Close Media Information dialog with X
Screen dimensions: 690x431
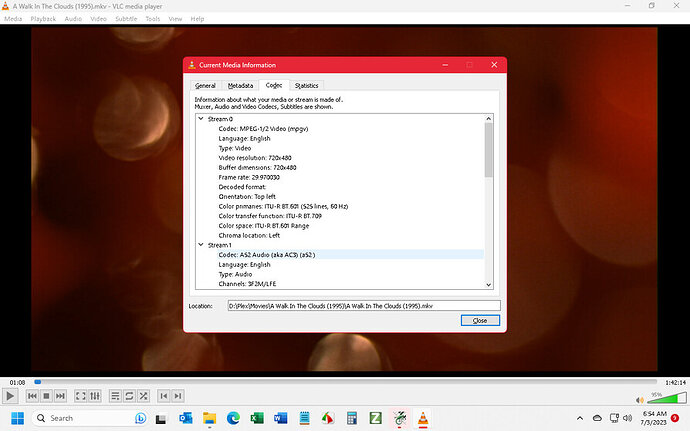click(x=494, y=65)
